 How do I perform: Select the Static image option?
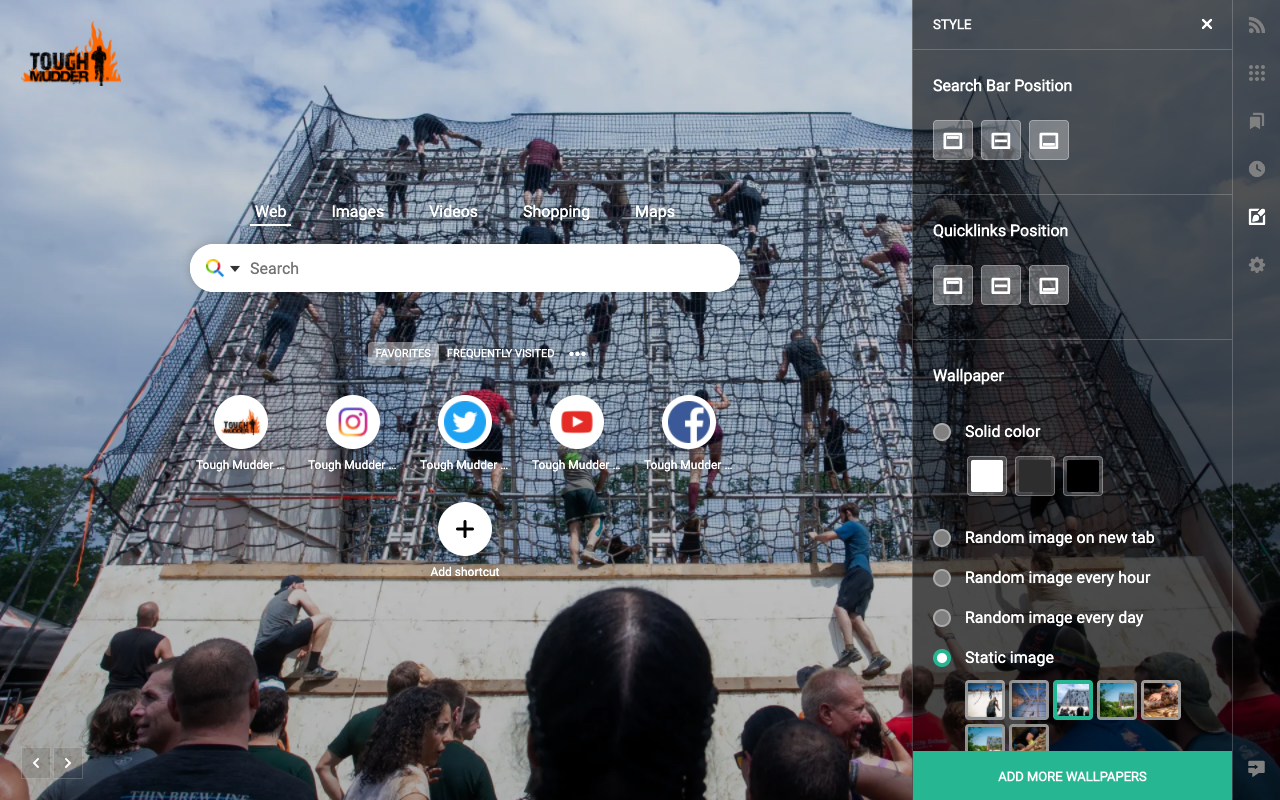(x=942, y=658)
